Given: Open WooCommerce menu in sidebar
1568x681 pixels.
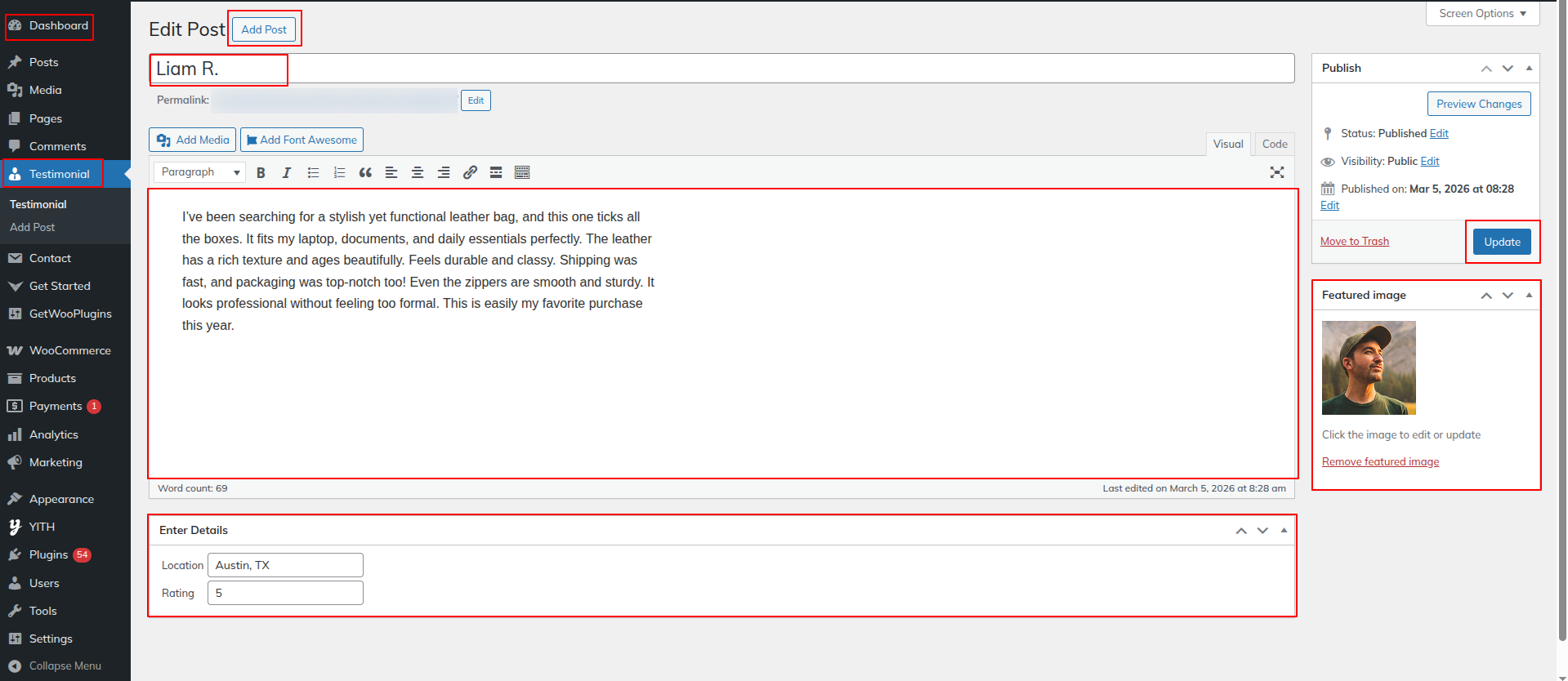Looking at the screenshot, I should click(x=69, y=350).
